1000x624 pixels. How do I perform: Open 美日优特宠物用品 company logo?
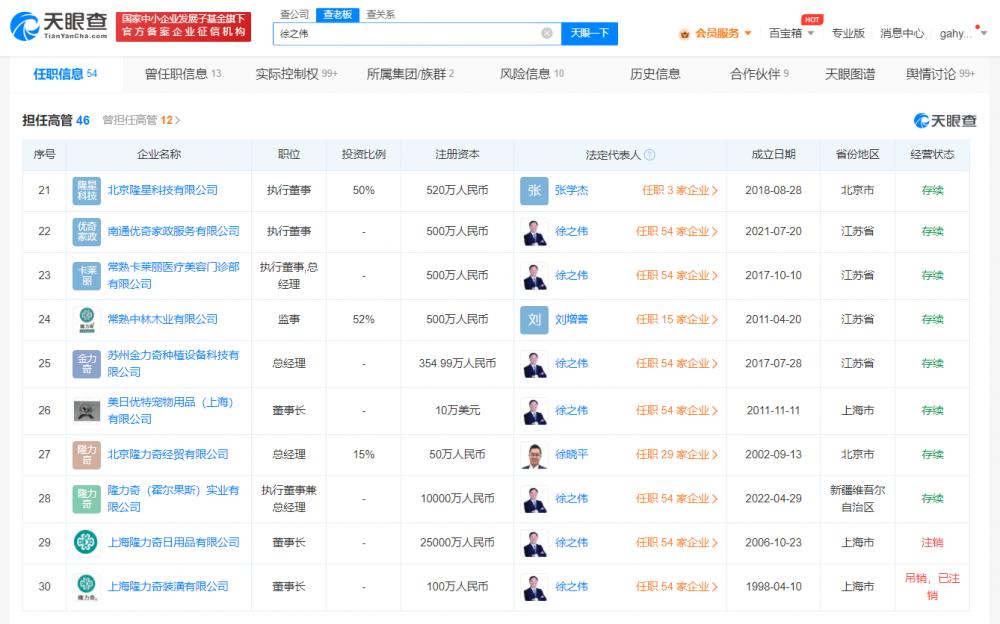tap(87, 410)
